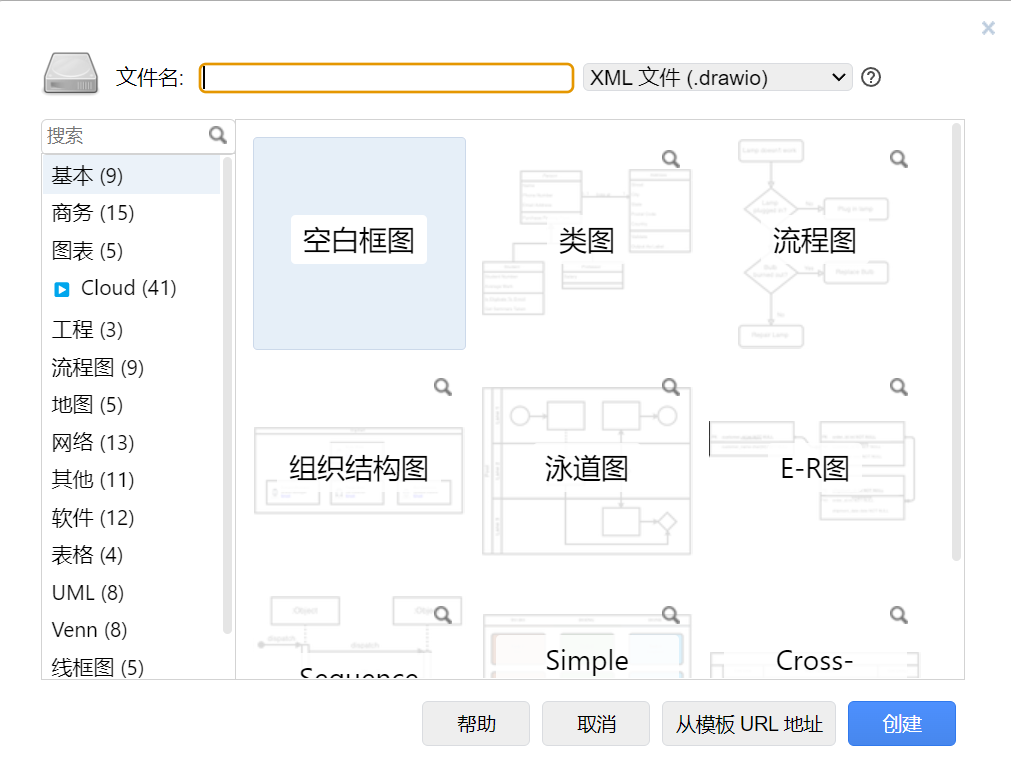Image resolution: width=1011 pixels, height=772 pixels.
Task: Choose the E-R图 template thumbnail
Action: coord(814,471)
